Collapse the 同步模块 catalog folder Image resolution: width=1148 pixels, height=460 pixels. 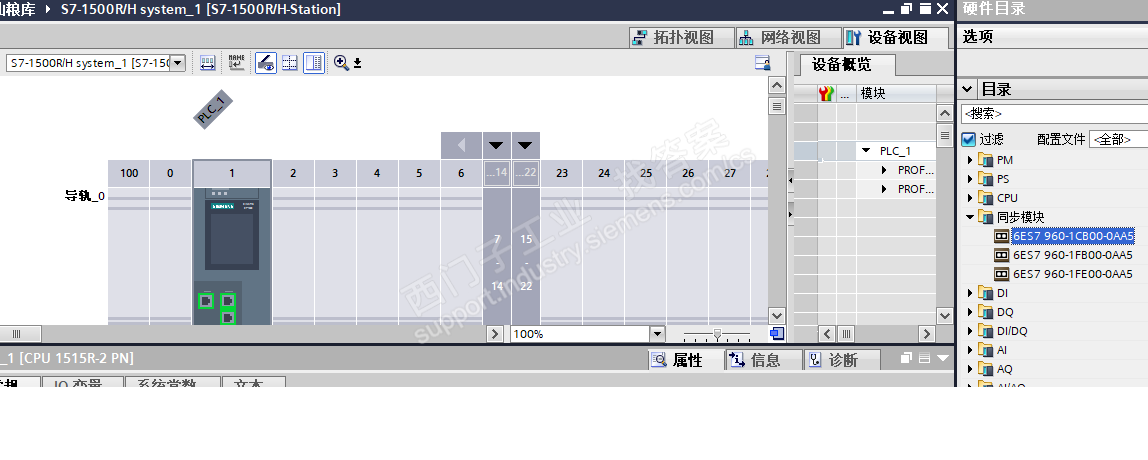pyautogui.click(x=970, y=217)
